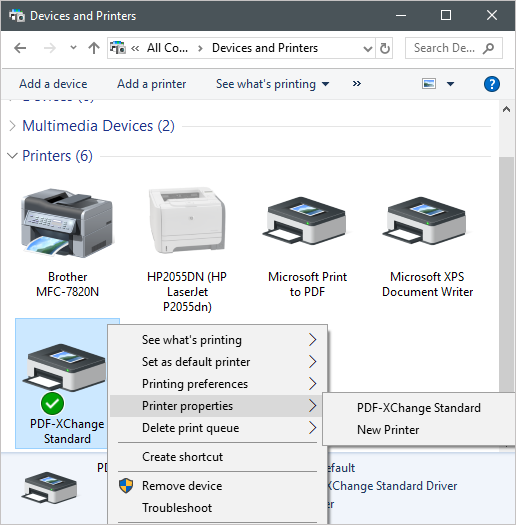Screen dimensions: 516x525
Task: Click Add a device
Action: [x=53, y=84]
